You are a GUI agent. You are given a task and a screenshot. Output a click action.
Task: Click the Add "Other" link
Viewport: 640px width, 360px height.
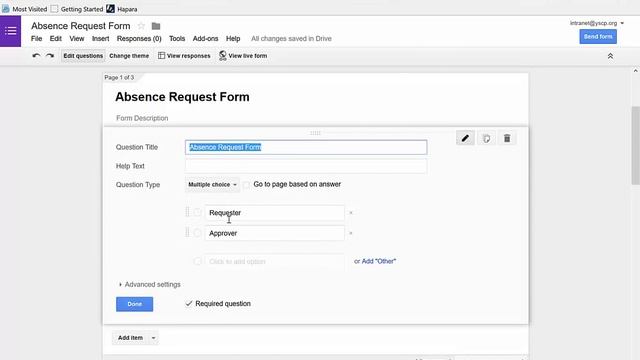click(x=379, y=261)
